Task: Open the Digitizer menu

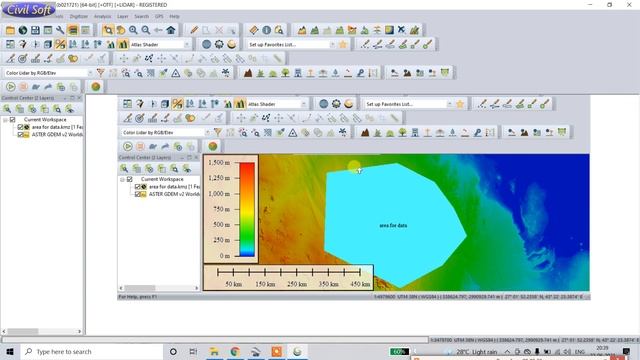Action: (79, 16)
